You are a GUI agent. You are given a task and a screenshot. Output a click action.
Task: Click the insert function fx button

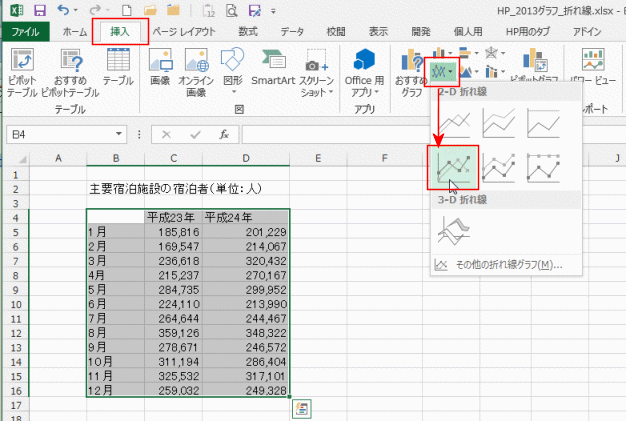point(224,133)
